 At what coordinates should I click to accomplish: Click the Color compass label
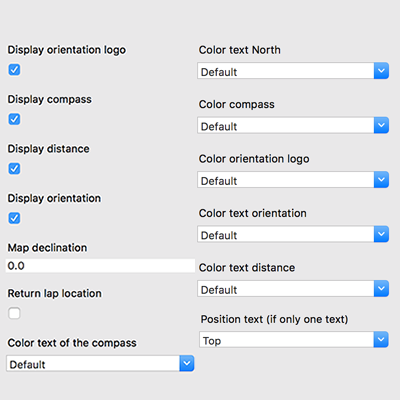pyautogui.click(x=237, y=104)
